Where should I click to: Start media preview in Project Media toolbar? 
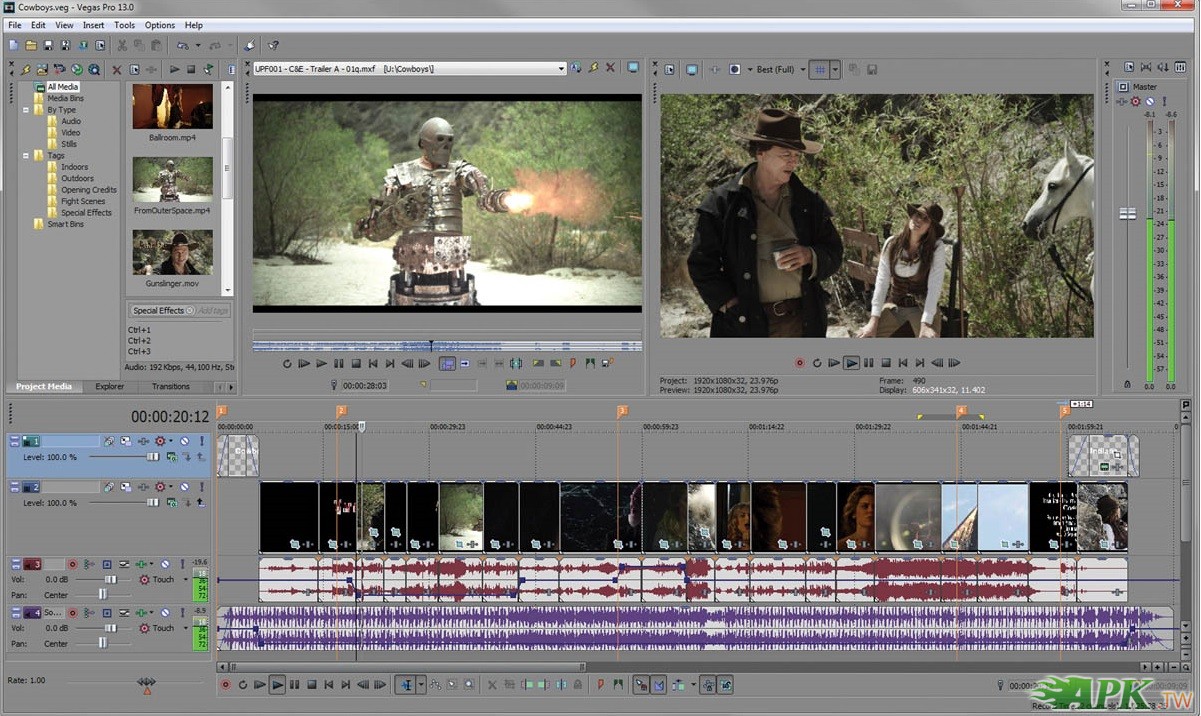[175, 69]
